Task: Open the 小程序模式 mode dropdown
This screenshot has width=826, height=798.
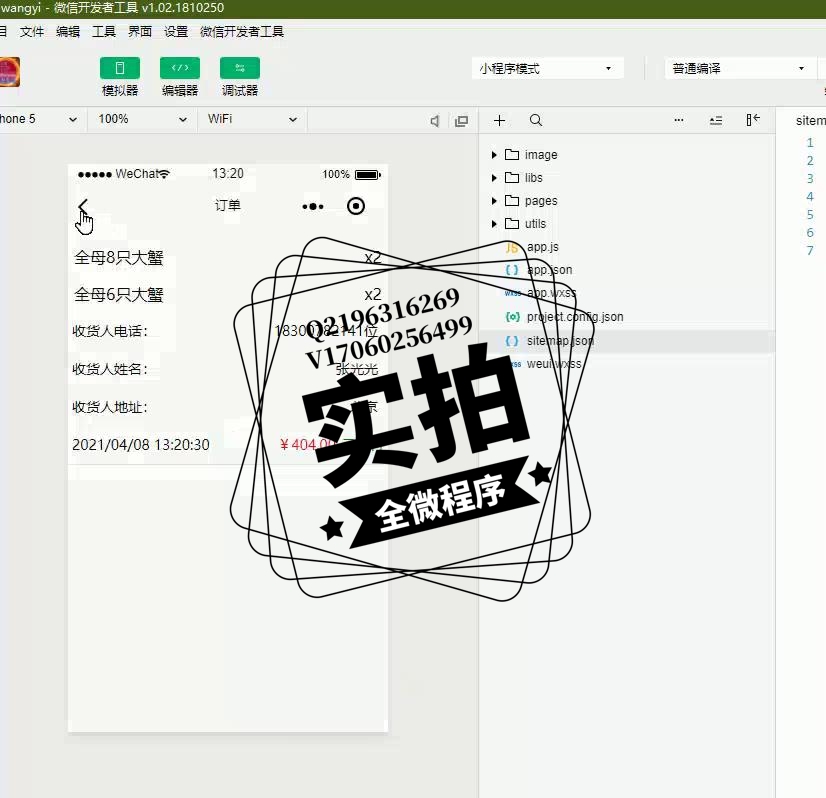Action: [x=547, y=68]
